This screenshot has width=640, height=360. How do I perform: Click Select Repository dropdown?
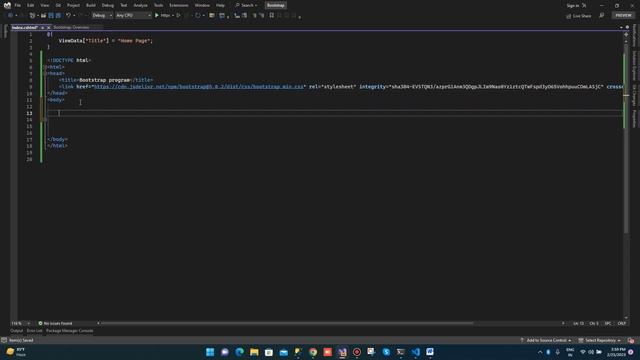(x=600, y=340)
